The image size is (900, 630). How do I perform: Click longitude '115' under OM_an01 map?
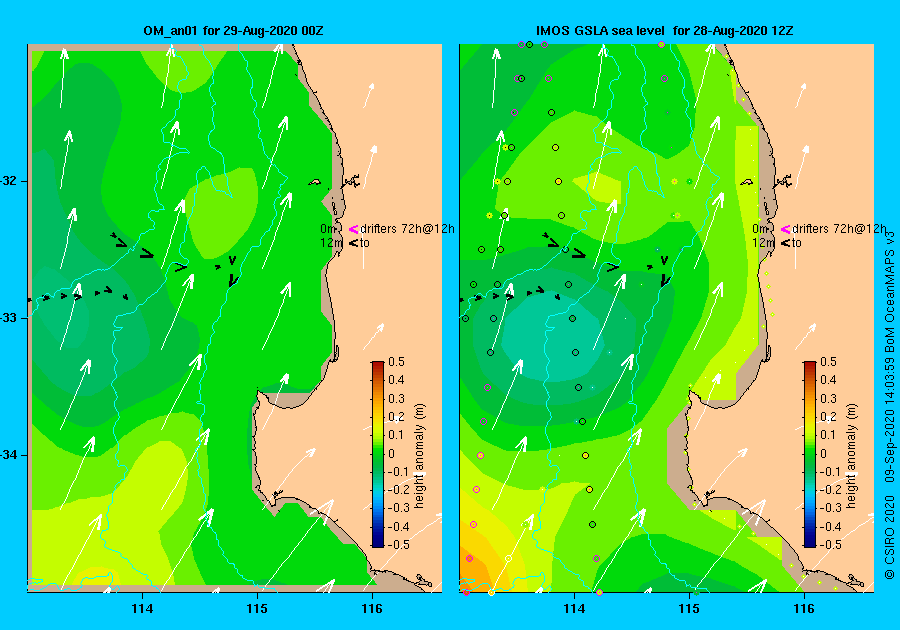(x=257, y=609)
